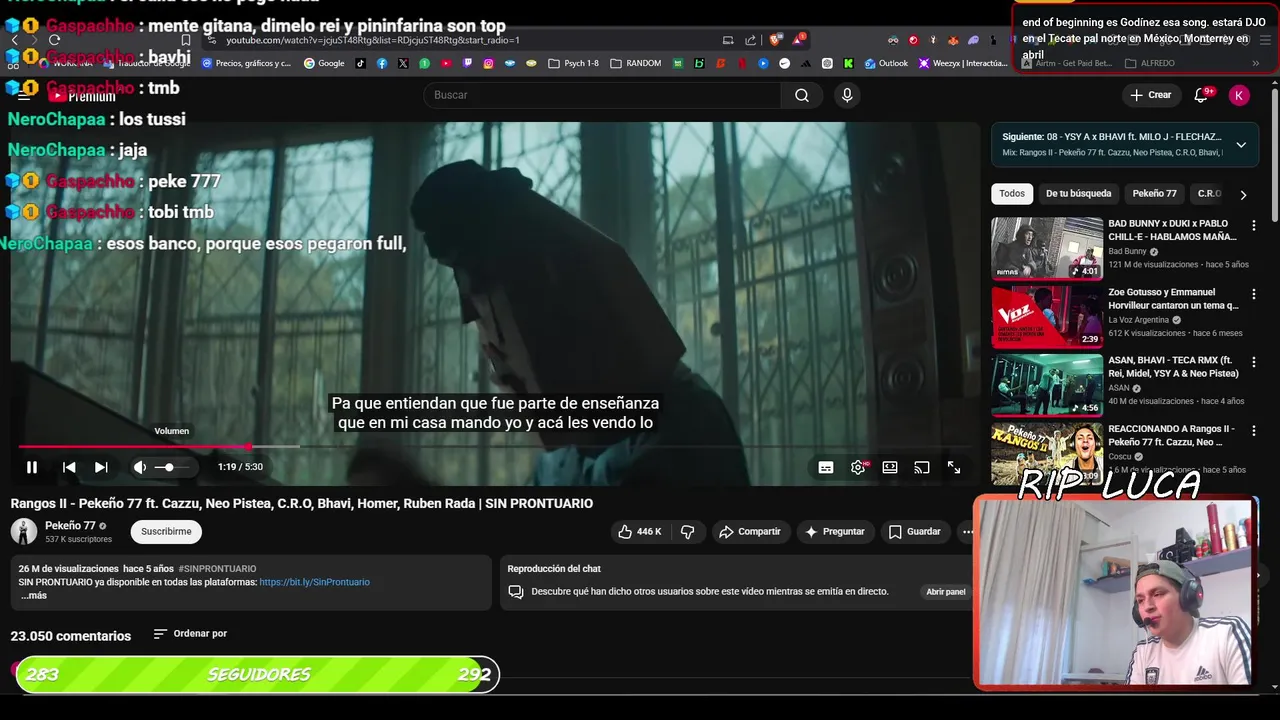Open more actions next to Guardar
This screenshot has height=720, width=1280.
[x=967, y=532]
